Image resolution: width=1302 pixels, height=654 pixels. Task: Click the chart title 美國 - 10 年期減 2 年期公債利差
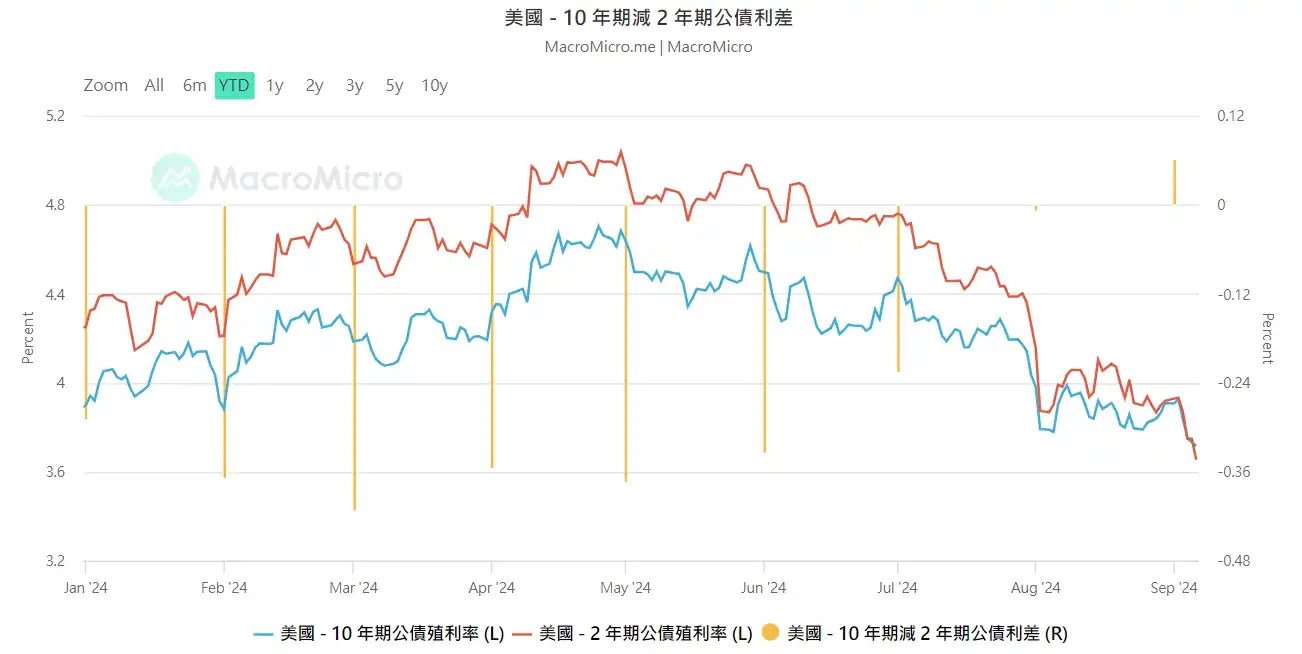click(649, 18)
